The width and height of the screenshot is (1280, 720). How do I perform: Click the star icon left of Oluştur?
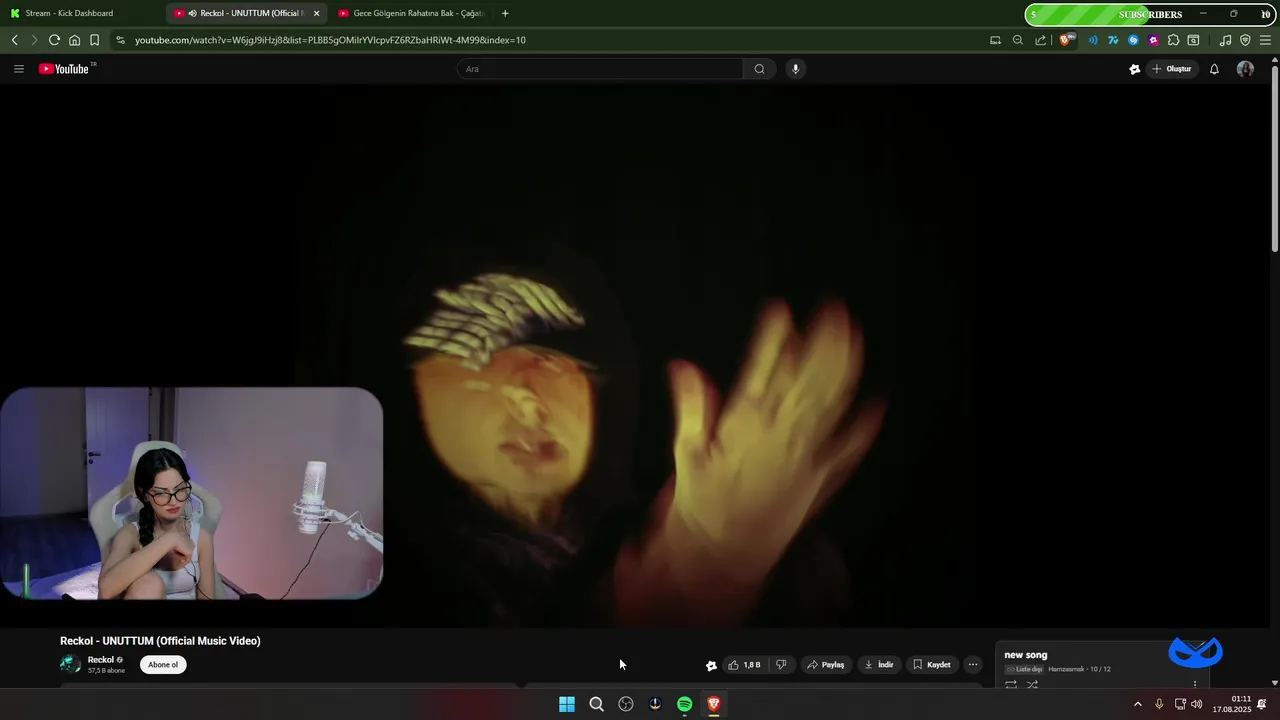point(1134,69)
